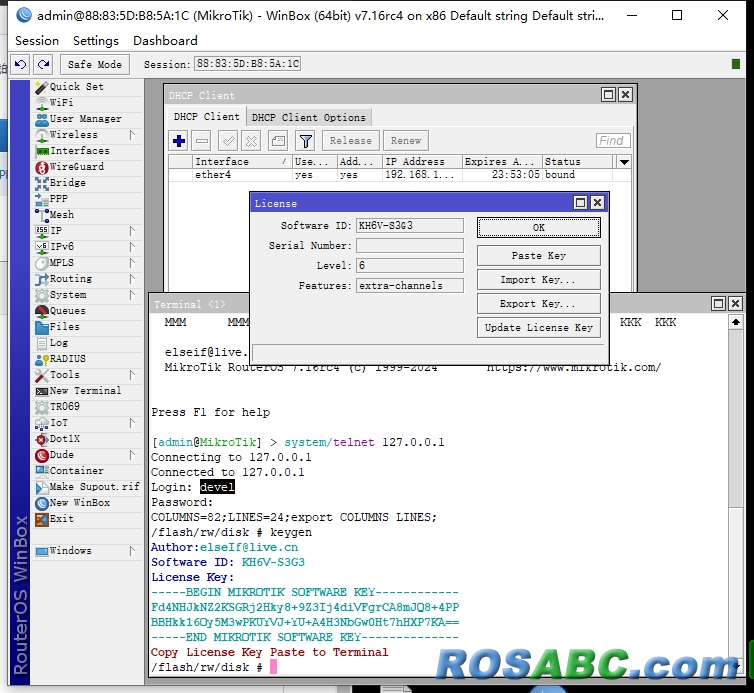Click the undo arrow in toolbar
Viewport: 754px width, 693px height.
point(21,64)
